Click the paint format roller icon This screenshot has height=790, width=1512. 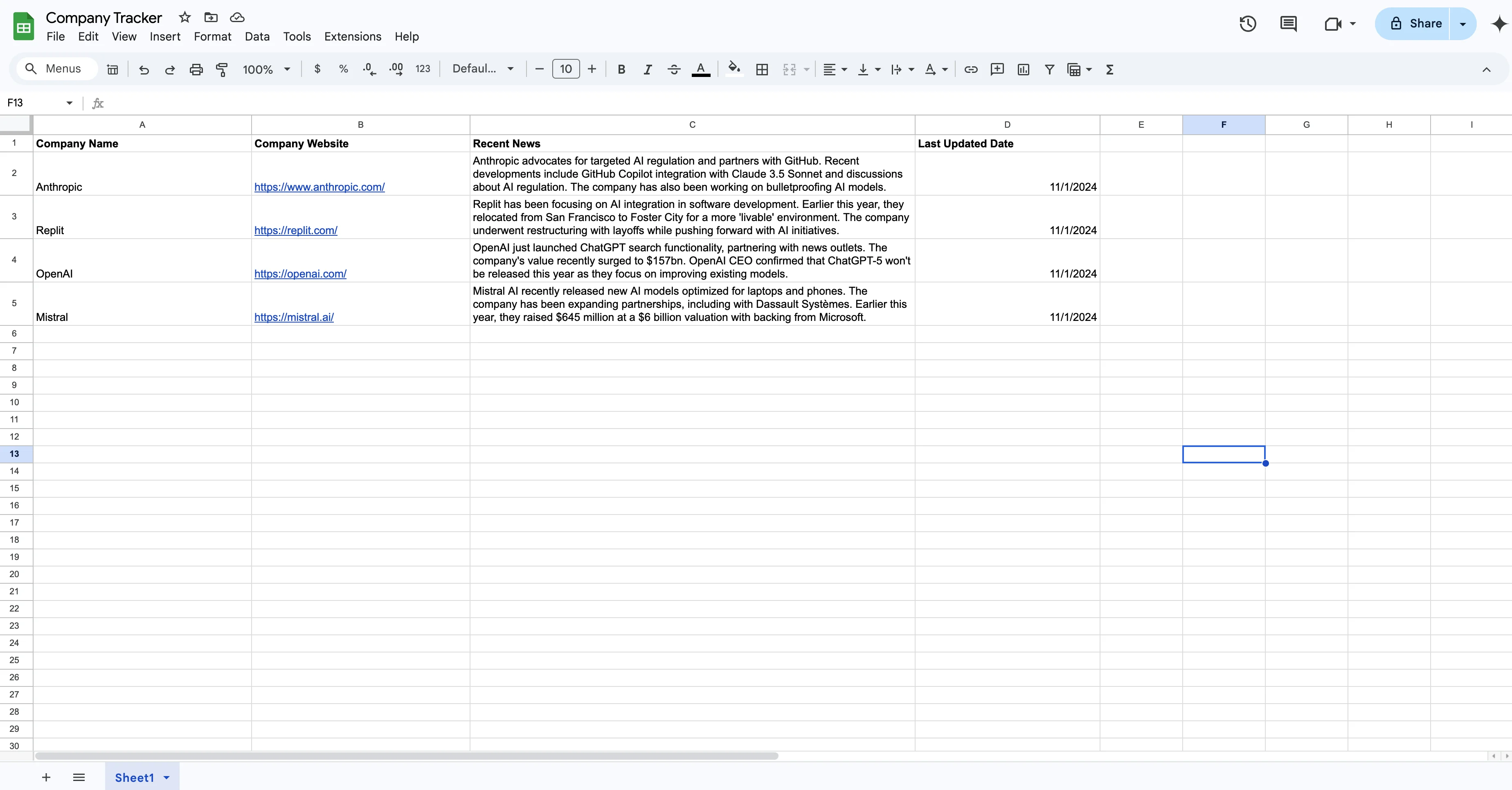[x=222, y=69]
